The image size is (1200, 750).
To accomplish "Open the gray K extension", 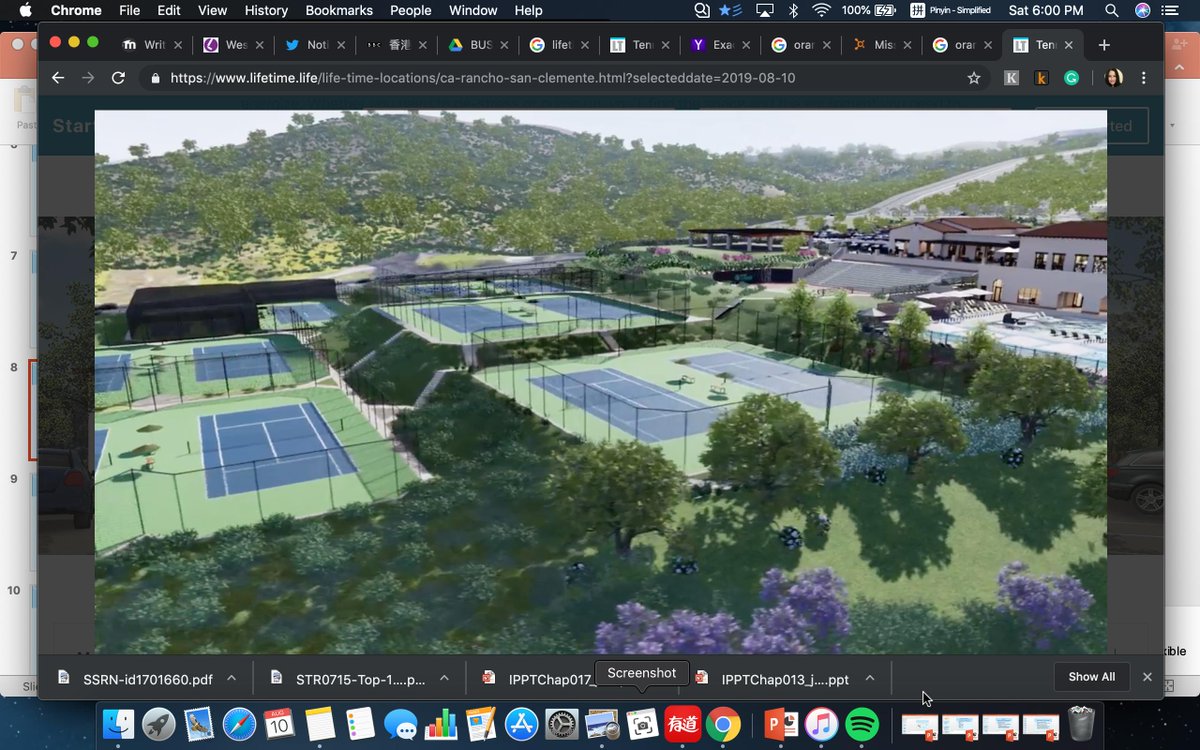I will pyautogui.click(x=1011, y=78).
